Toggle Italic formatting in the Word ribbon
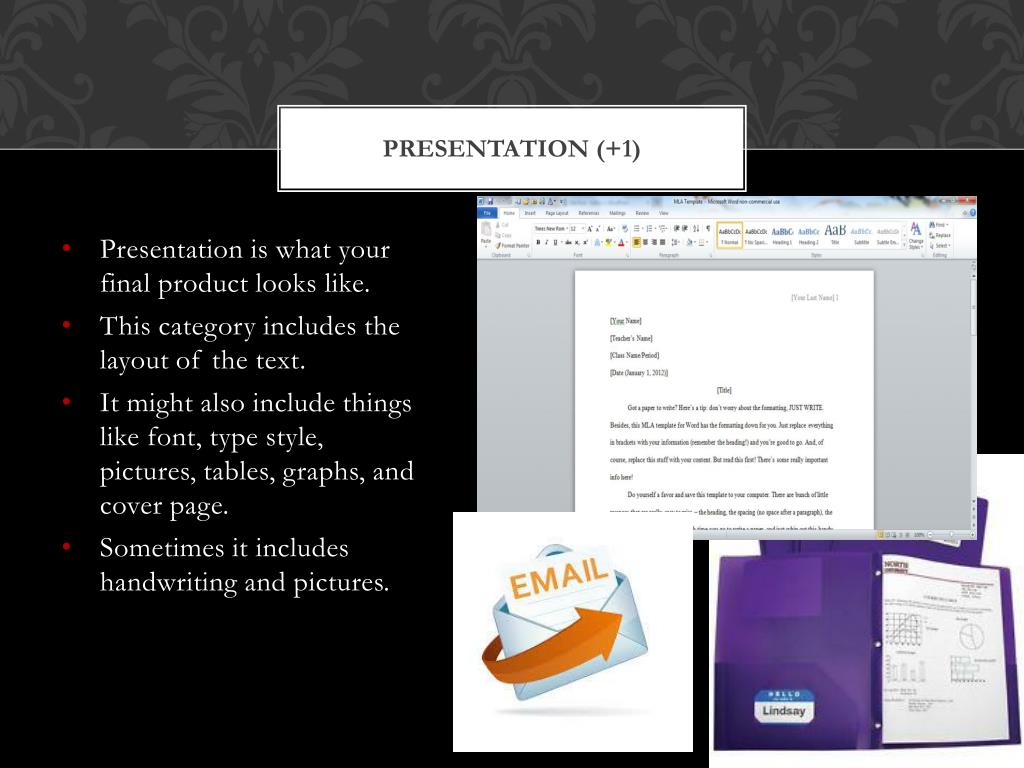This screenshot has height=768, width=1024. (x=547, y=242)
